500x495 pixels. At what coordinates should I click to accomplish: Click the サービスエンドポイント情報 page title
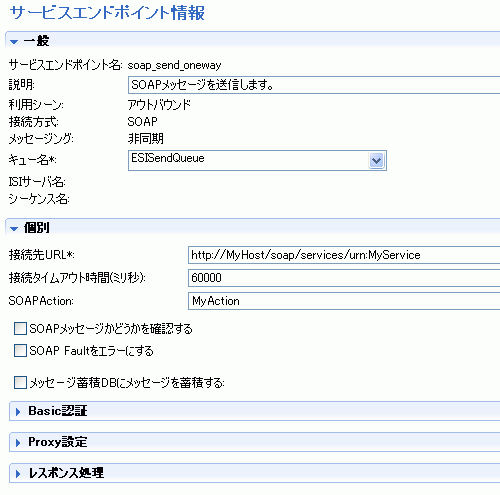pyautogui.click(x=107, y=13)
